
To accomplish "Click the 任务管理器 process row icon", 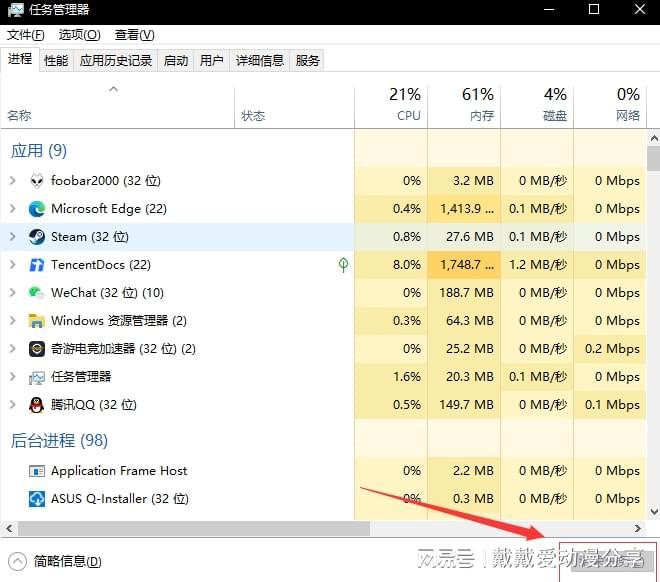I will click(x=37, y=377).
